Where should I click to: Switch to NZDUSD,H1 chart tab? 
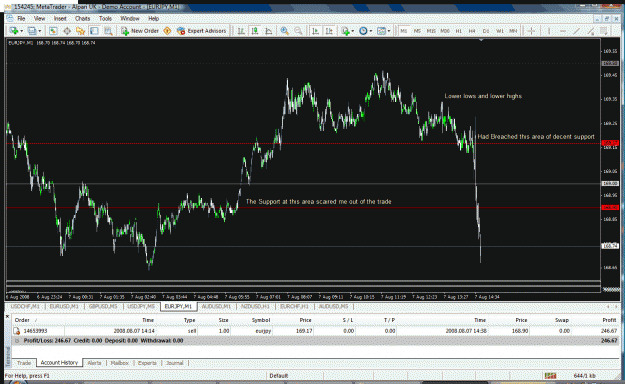click(255, 306)
